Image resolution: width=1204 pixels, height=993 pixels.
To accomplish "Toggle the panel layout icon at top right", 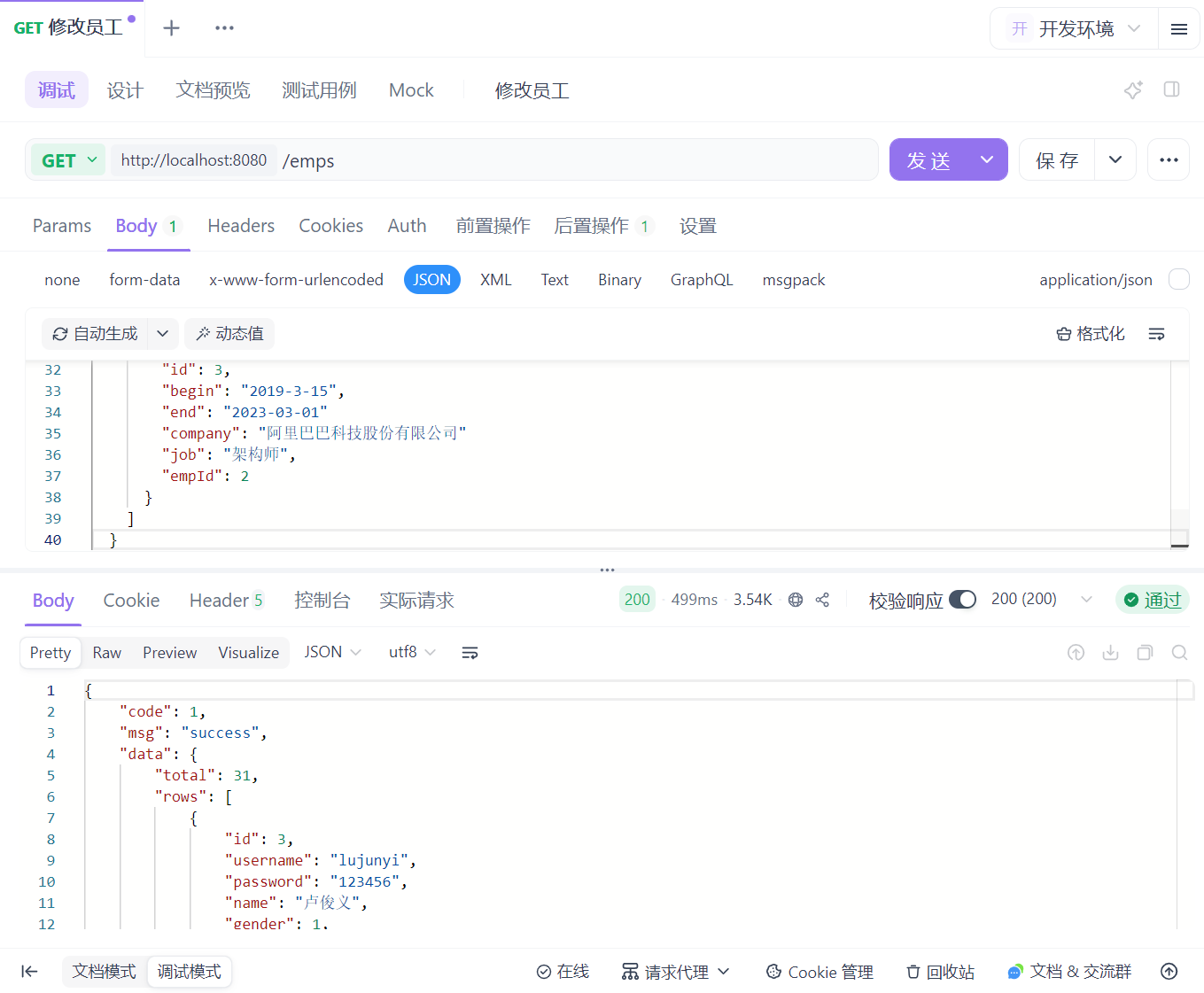I will 1171,89.
